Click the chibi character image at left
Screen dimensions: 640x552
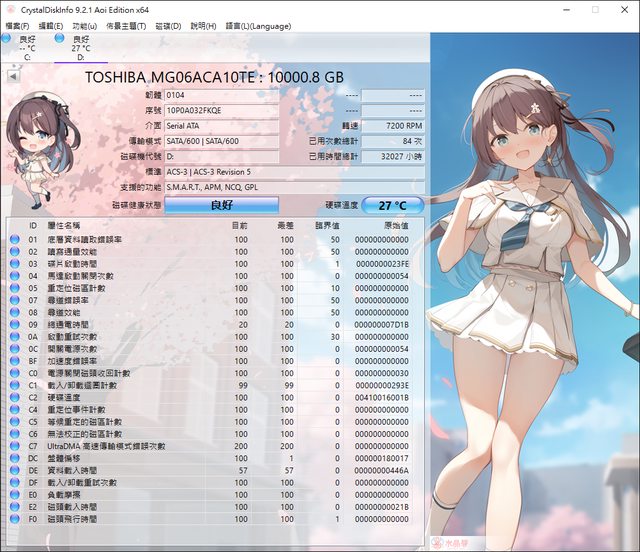pos(36,140)
